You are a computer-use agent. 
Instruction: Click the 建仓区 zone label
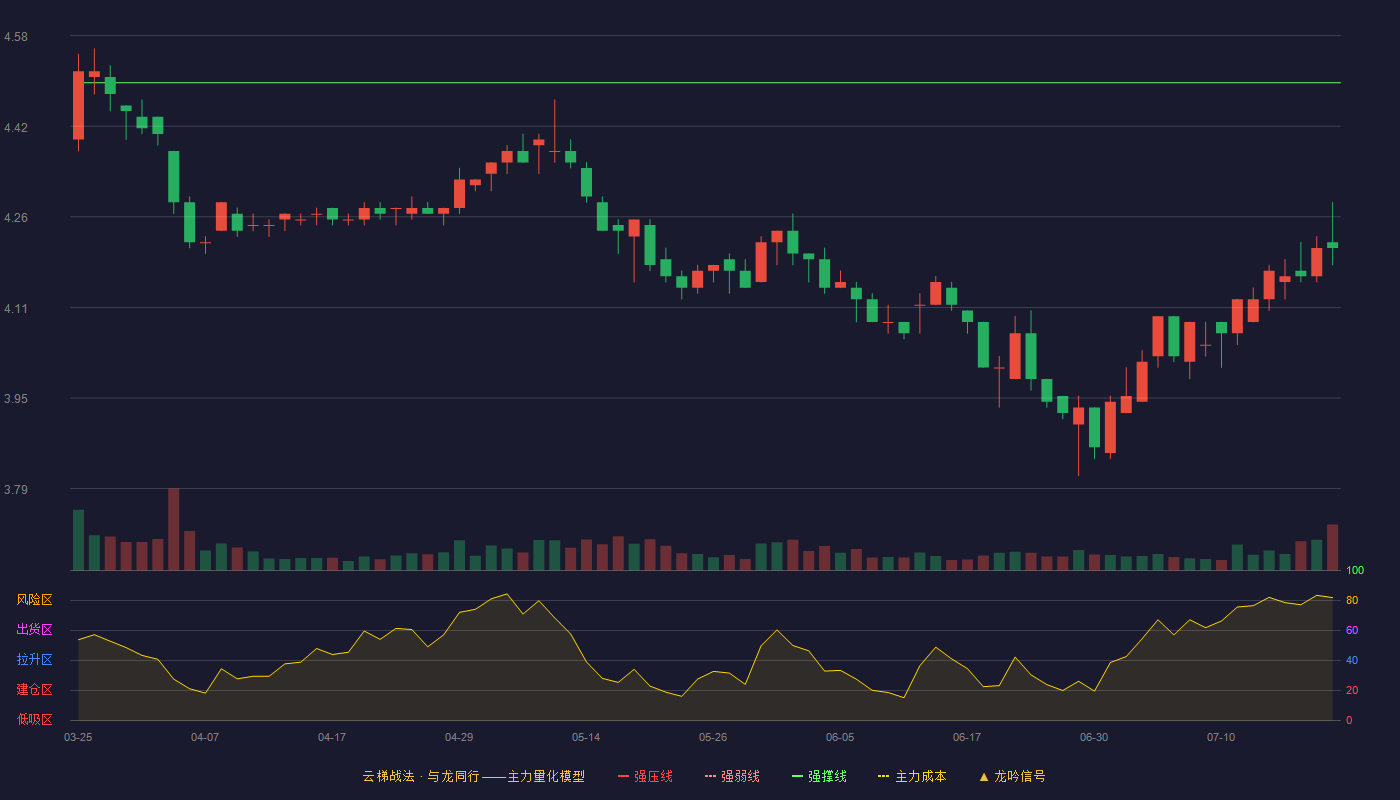tap(34, 690)
